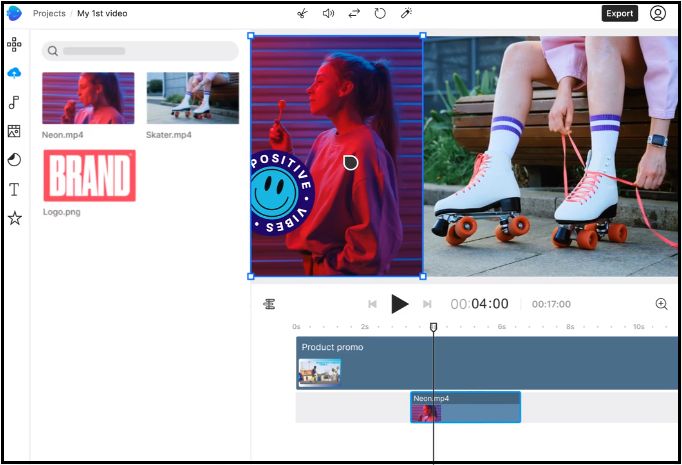Click the blue app logo

14,13
